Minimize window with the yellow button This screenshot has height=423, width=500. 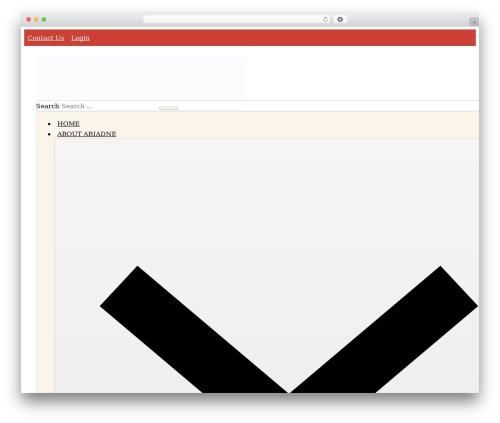click(36, 19)
